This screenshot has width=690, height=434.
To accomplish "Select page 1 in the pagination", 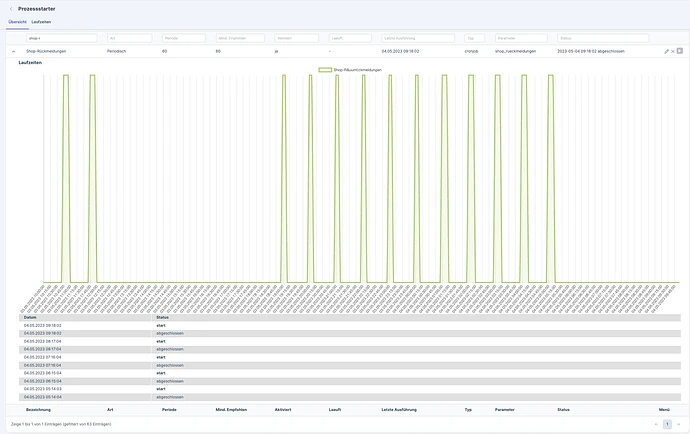I will pyautogui.click(x=667, y=424).
